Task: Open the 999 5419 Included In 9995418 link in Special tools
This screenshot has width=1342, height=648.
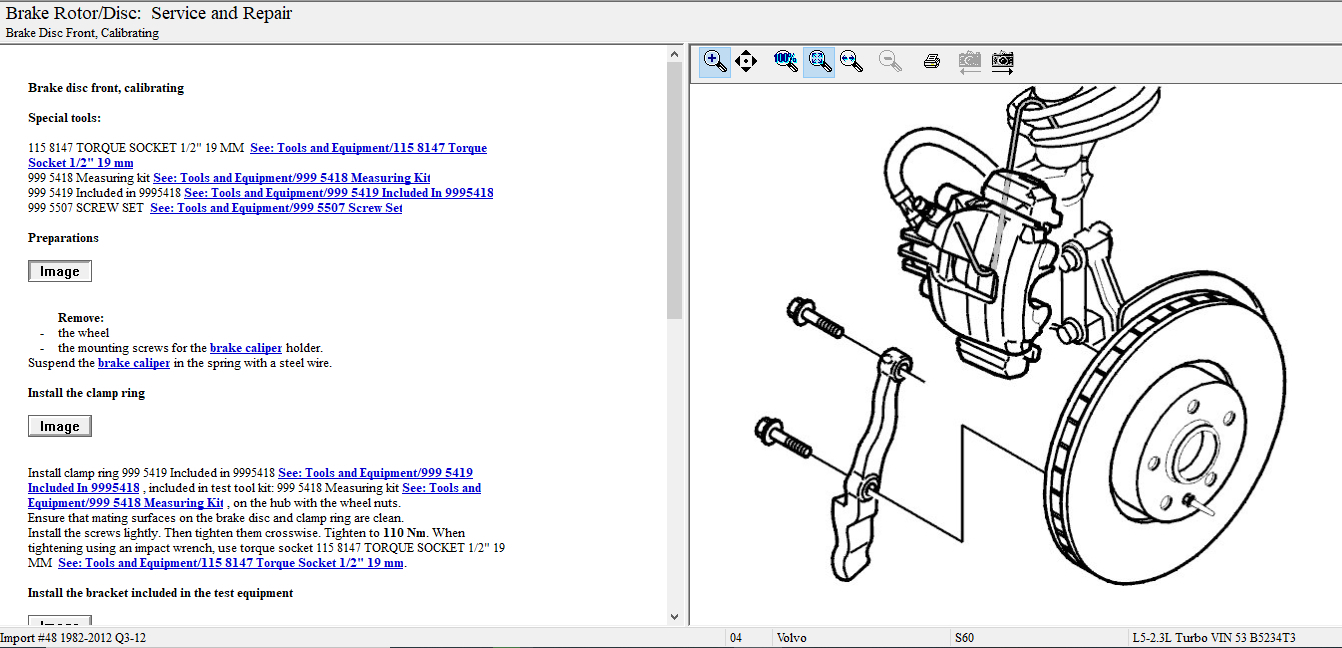Action: point(338,193)
